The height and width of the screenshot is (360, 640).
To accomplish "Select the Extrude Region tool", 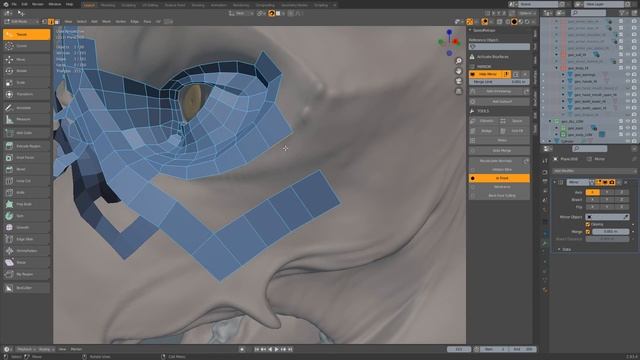I will pyautogui.click(x=27, y=146).
